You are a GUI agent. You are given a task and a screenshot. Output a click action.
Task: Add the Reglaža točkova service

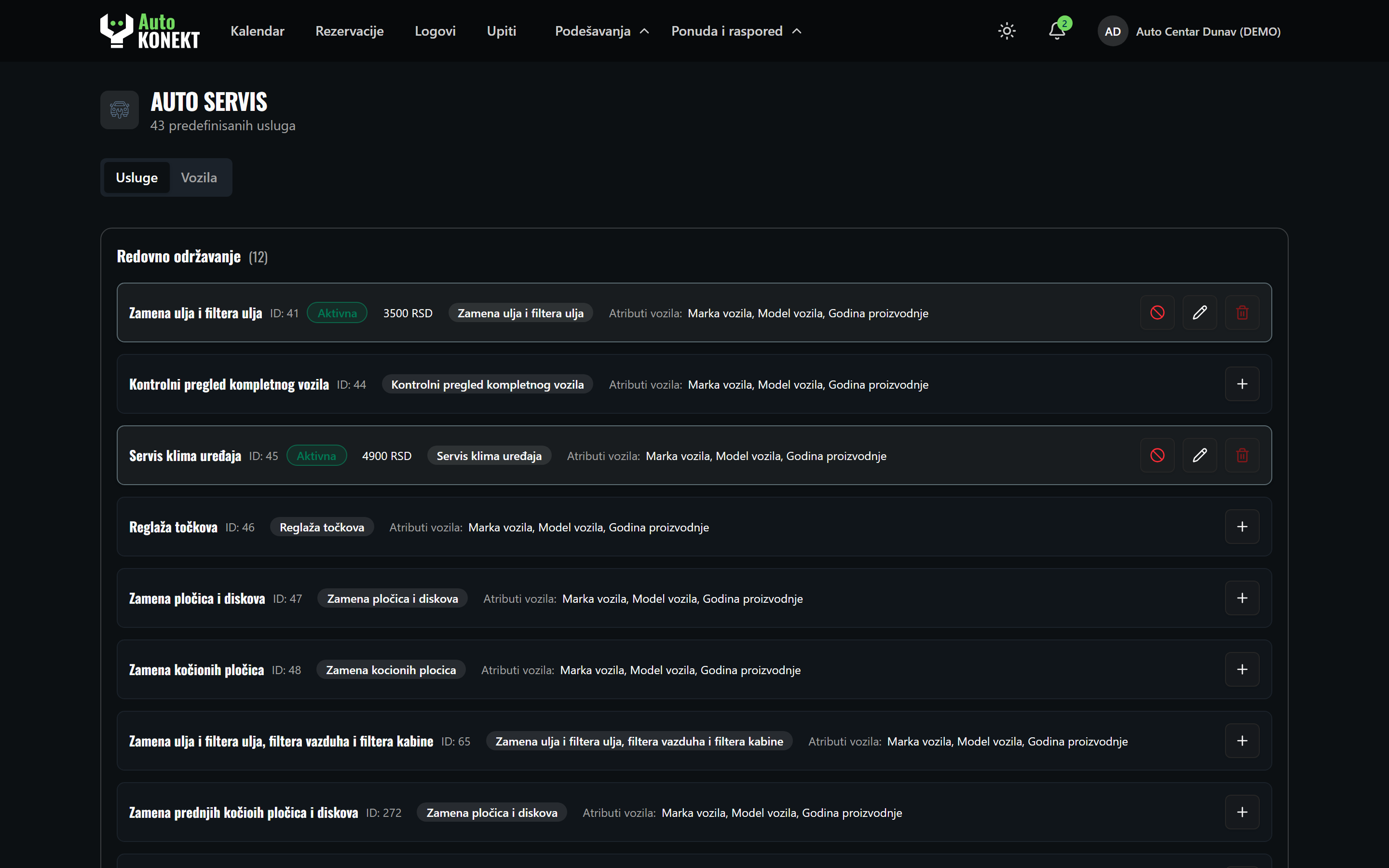coord(1242,527)
